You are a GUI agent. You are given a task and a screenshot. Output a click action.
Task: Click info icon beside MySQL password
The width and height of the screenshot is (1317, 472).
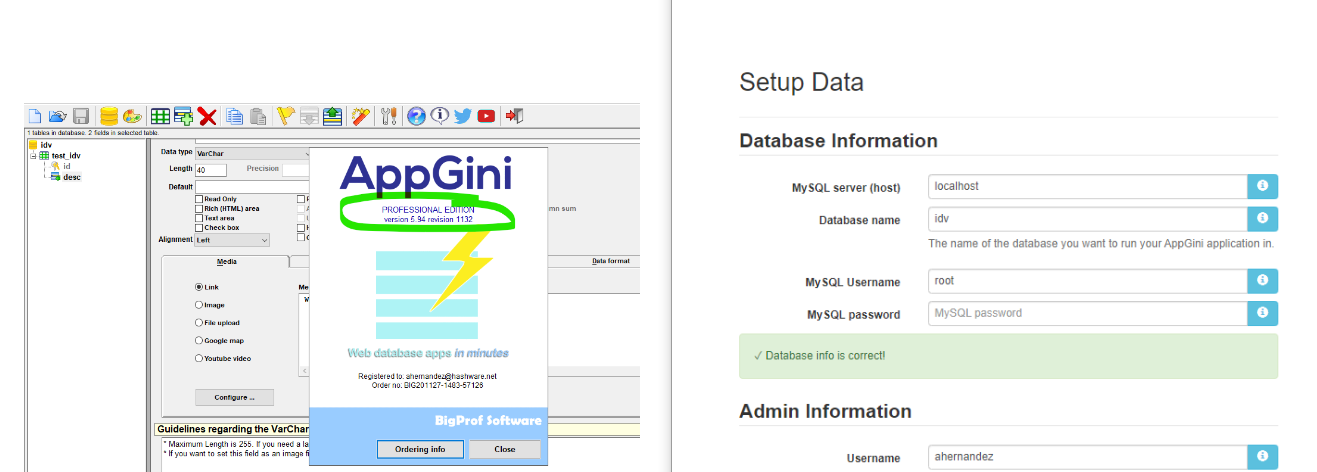click(1263, 313)
